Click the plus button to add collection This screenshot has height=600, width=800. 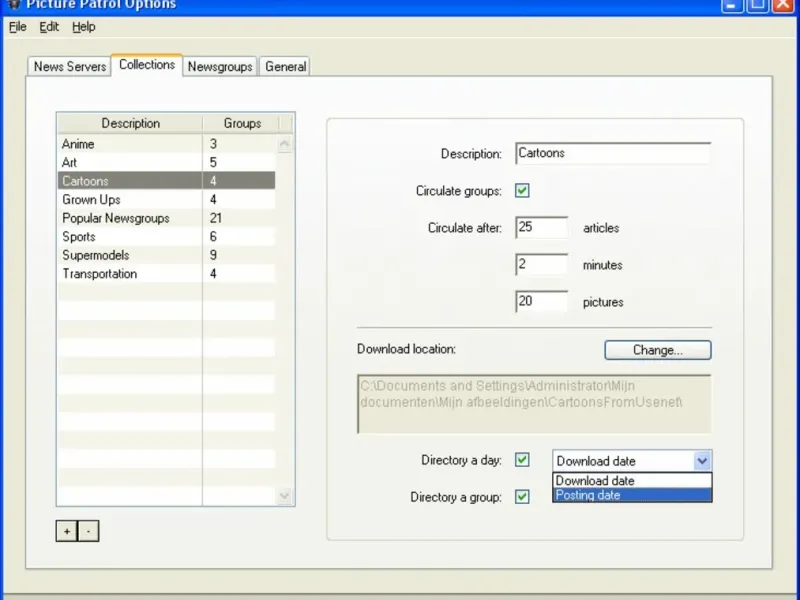pos(67,531)
